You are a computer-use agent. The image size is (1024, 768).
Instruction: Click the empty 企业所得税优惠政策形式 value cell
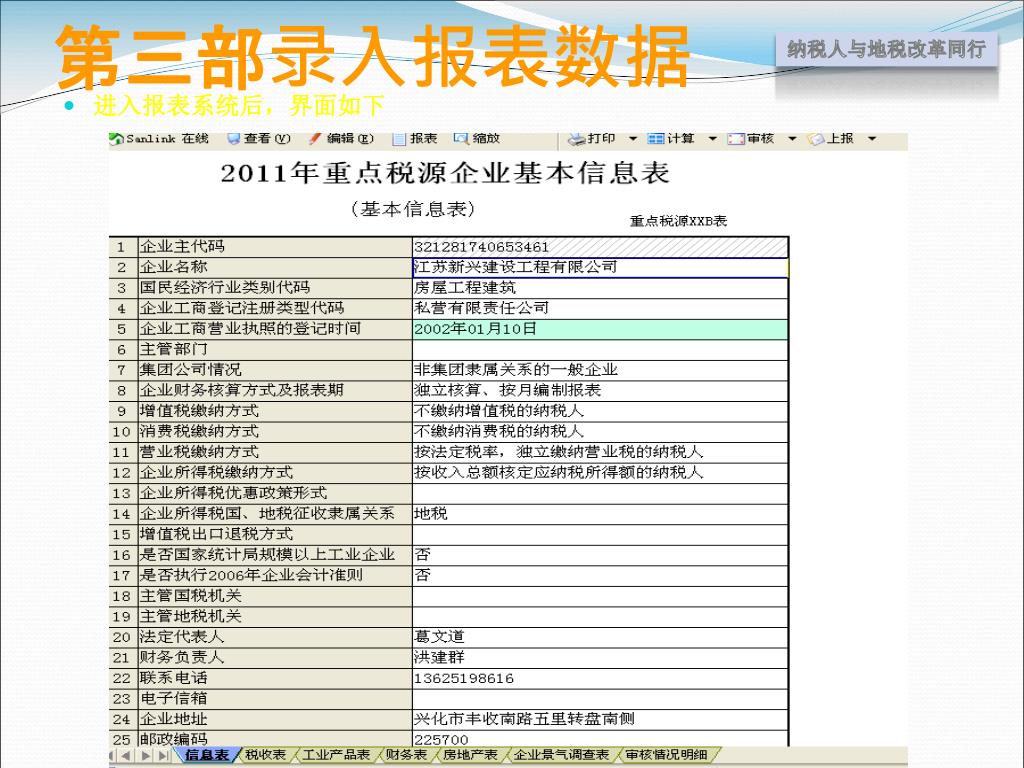click(x=600, y=494)
